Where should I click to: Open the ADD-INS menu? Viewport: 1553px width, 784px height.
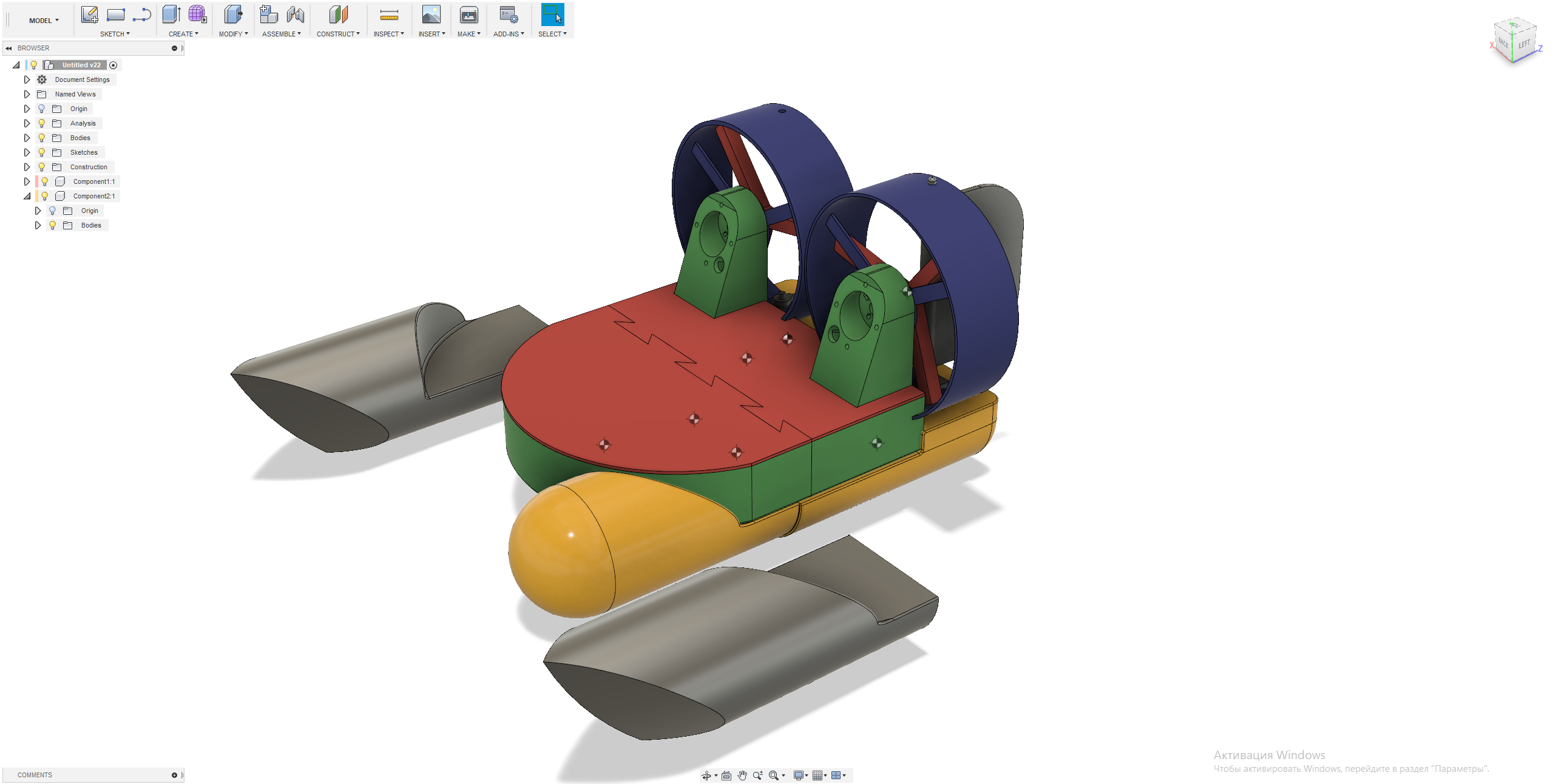coord(509,34)
